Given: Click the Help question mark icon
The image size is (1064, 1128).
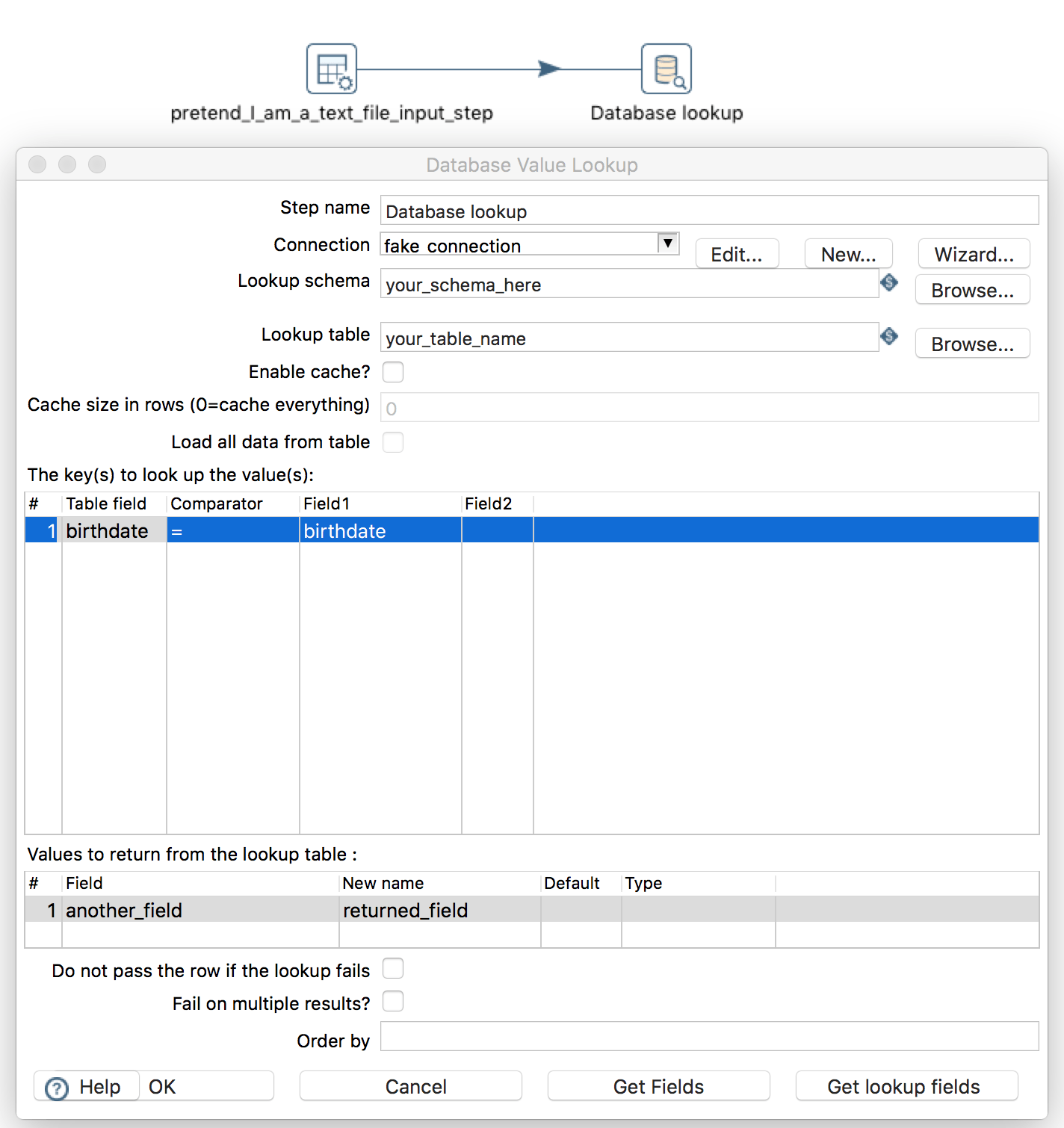Looking at the screenshot, I should tap(57, 1088).
